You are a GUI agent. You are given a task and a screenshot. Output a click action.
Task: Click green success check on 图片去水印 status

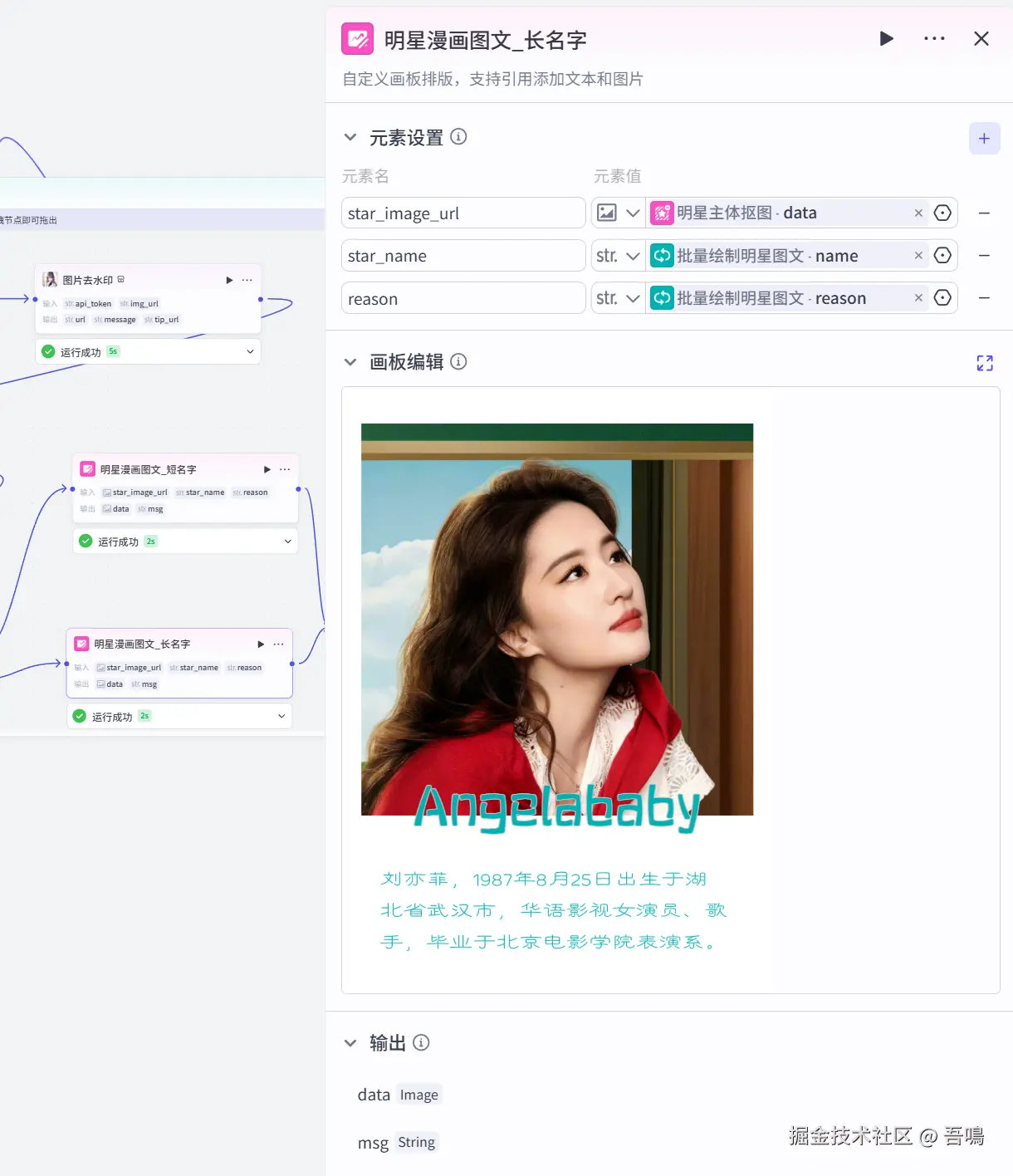click(x=48, y=351)
